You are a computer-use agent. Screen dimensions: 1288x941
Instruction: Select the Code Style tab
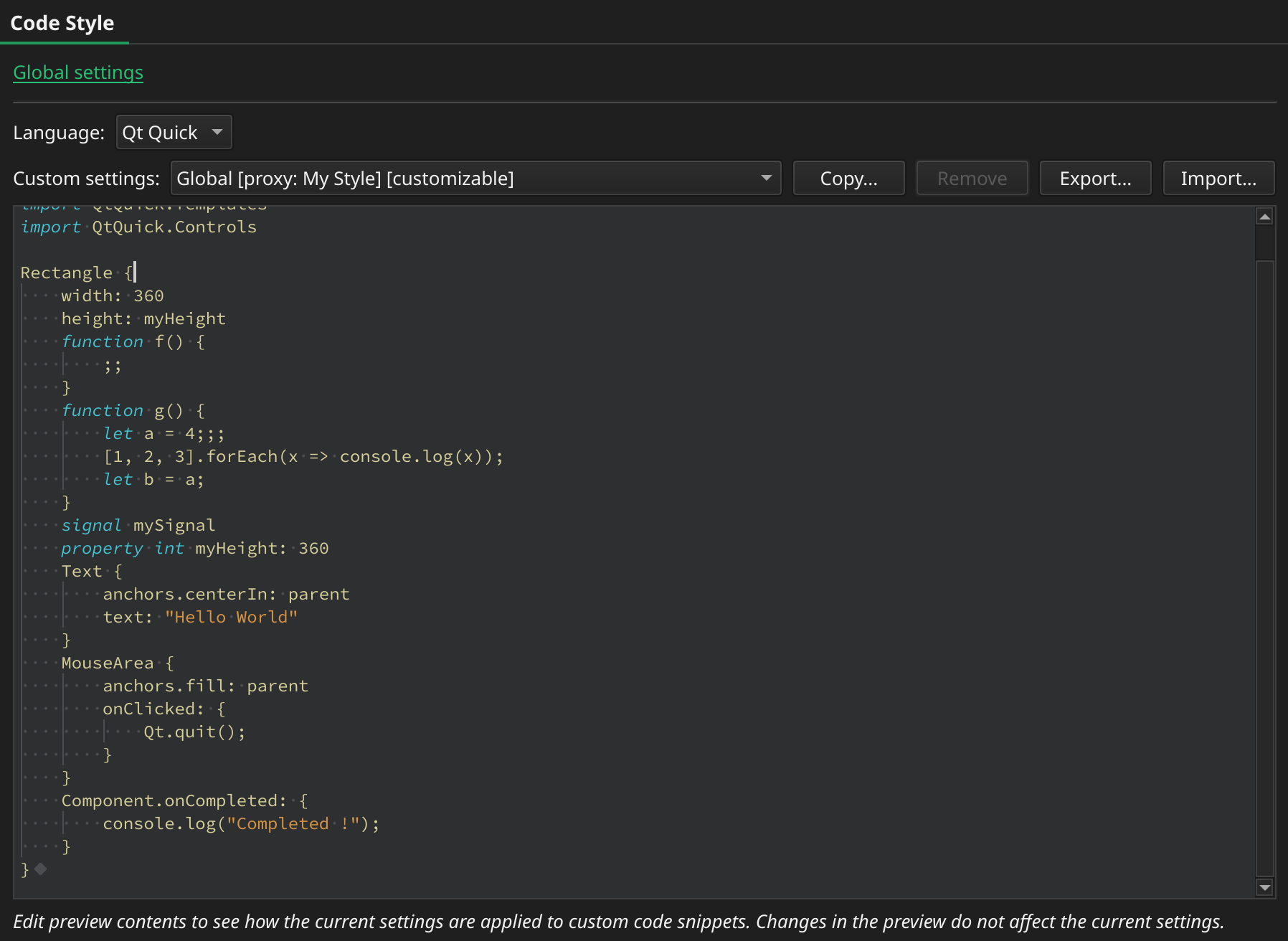(62, 23)
